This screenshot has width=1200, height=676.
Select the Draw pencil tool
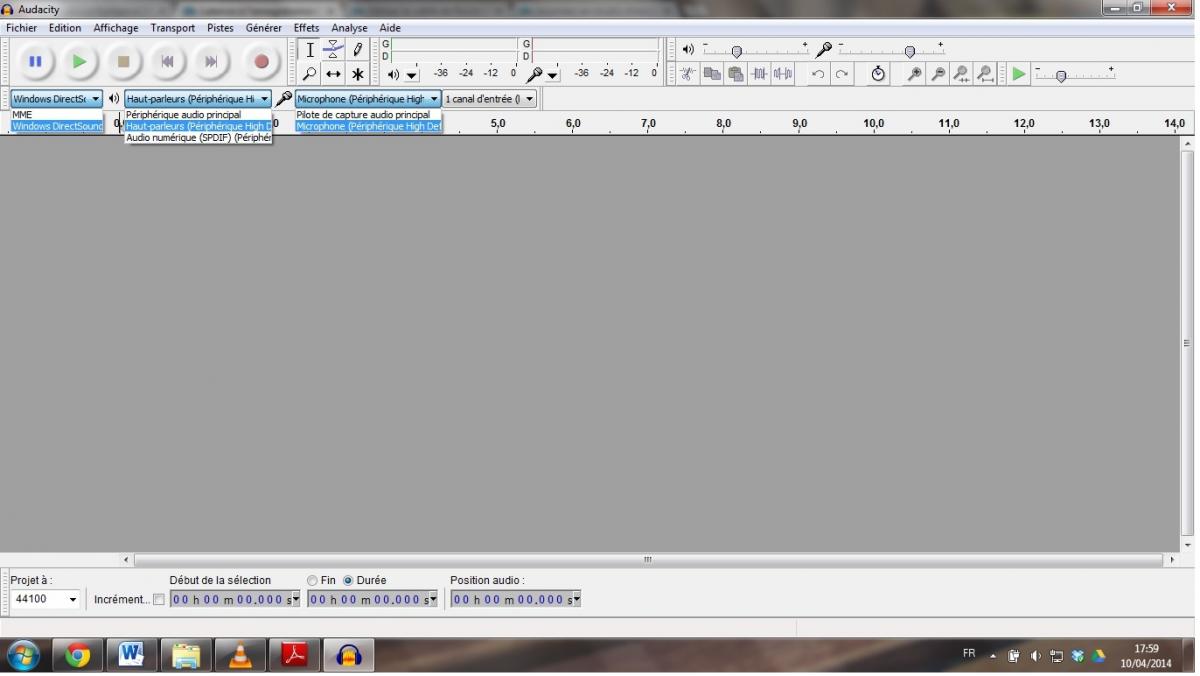tap(358, 50)
